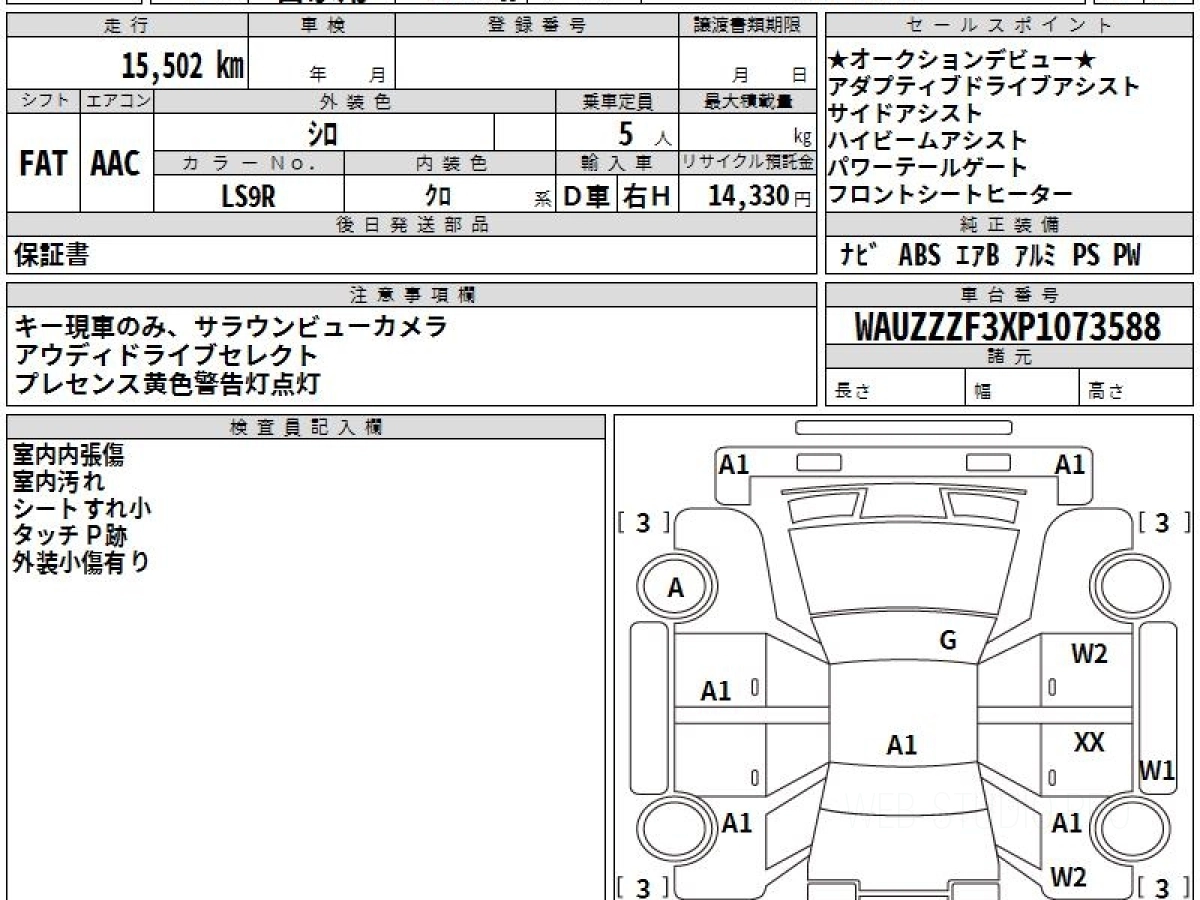This screenshot has height=900, width=1200.
Task: Select the セールスポイント heading
Action: click(1010, 26)
